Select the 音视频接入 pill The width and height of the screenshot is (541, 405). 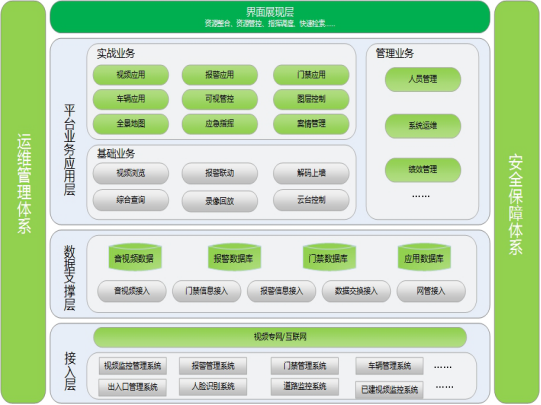click(132, 291)
